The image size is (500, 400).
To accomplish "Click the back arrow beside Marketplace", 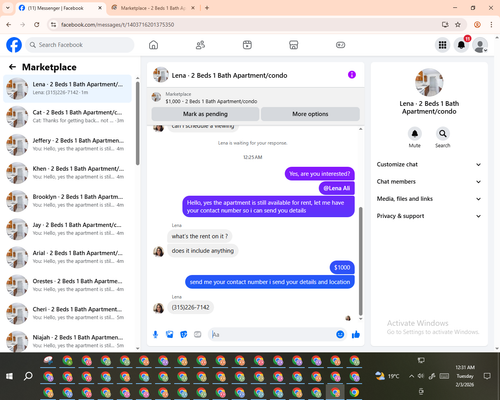I will coord(12,67).
